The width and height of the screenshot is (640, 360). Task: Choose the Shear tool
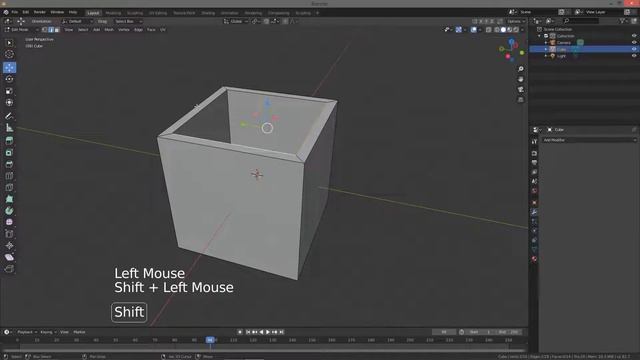[9, 258]
